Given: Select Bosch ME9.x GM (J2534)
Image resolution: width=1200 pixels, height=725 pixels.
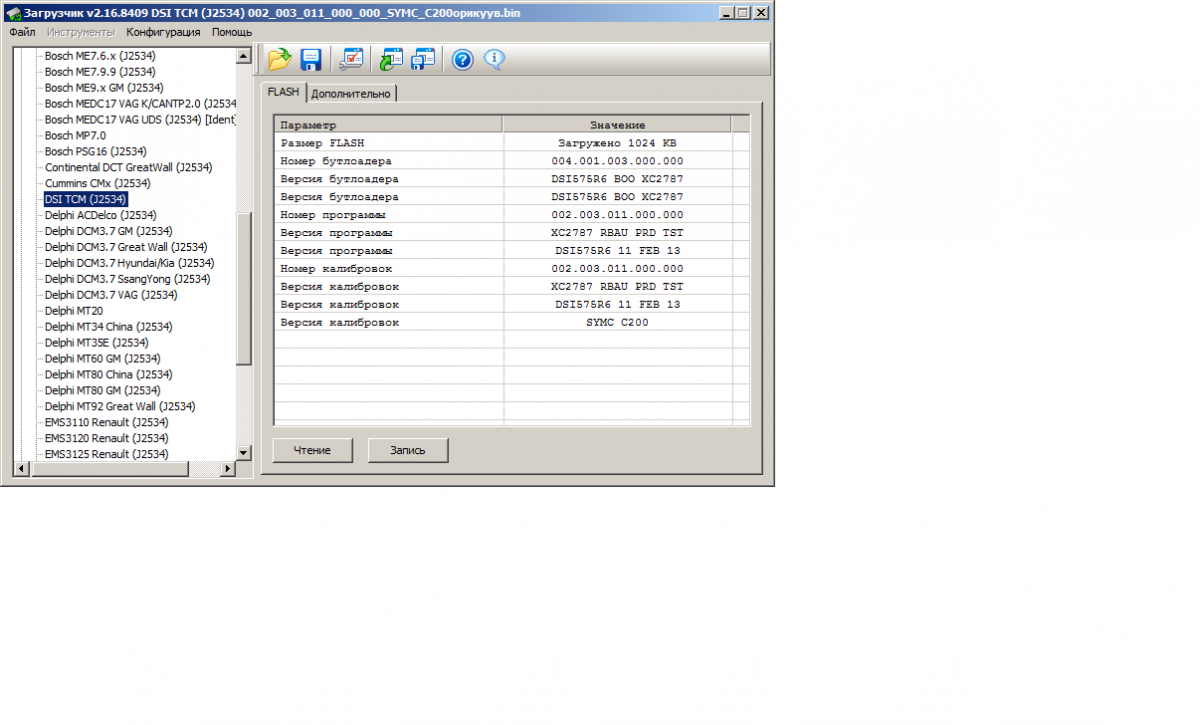Looking at the screenshot, I should [104, 88].
